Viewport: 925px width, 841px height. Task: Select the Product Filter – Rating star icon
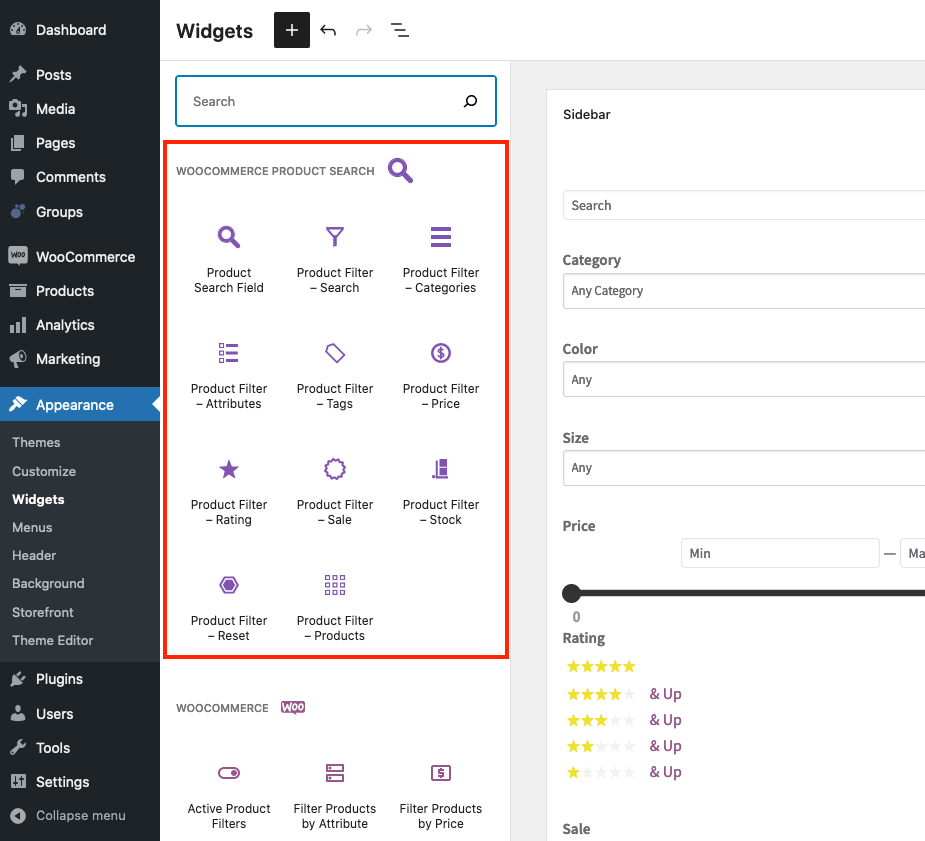(228, 469)
